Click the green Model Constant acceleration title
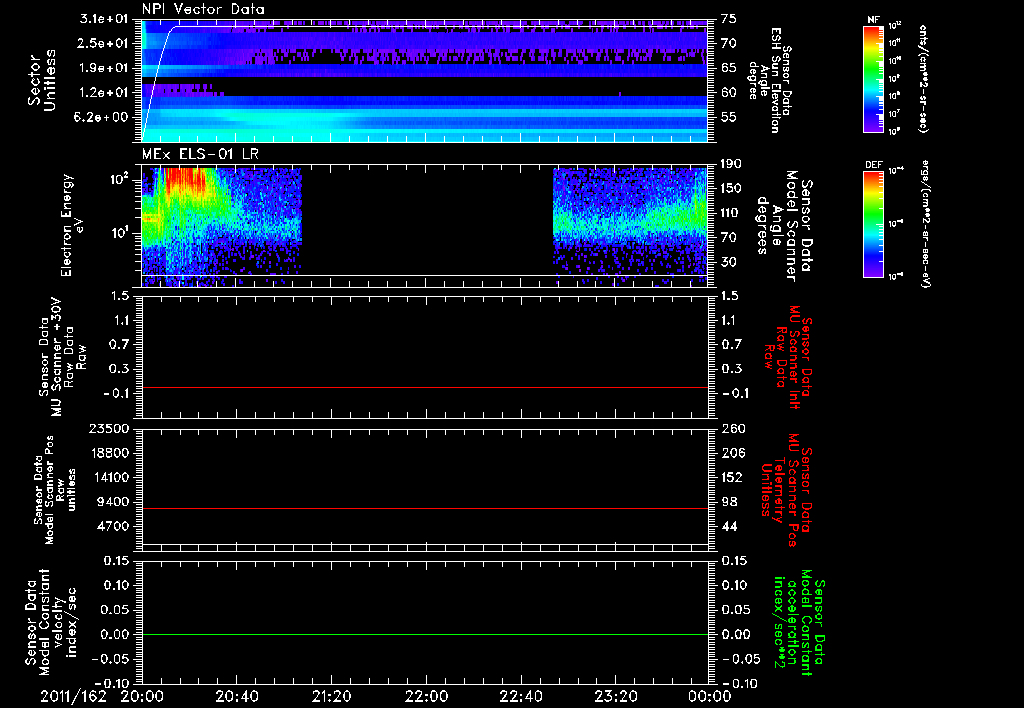1024x708 pixels. coord(799,622)
